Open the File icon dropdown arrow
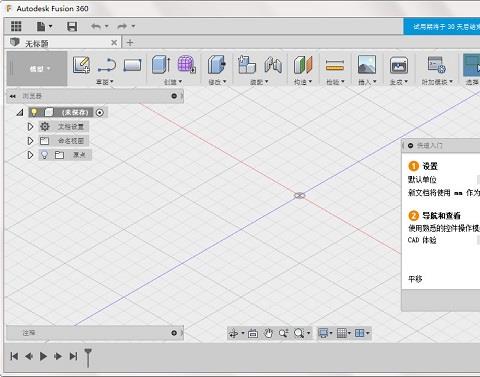The width and height of the screenshot is (480, 377). [51, 26]
